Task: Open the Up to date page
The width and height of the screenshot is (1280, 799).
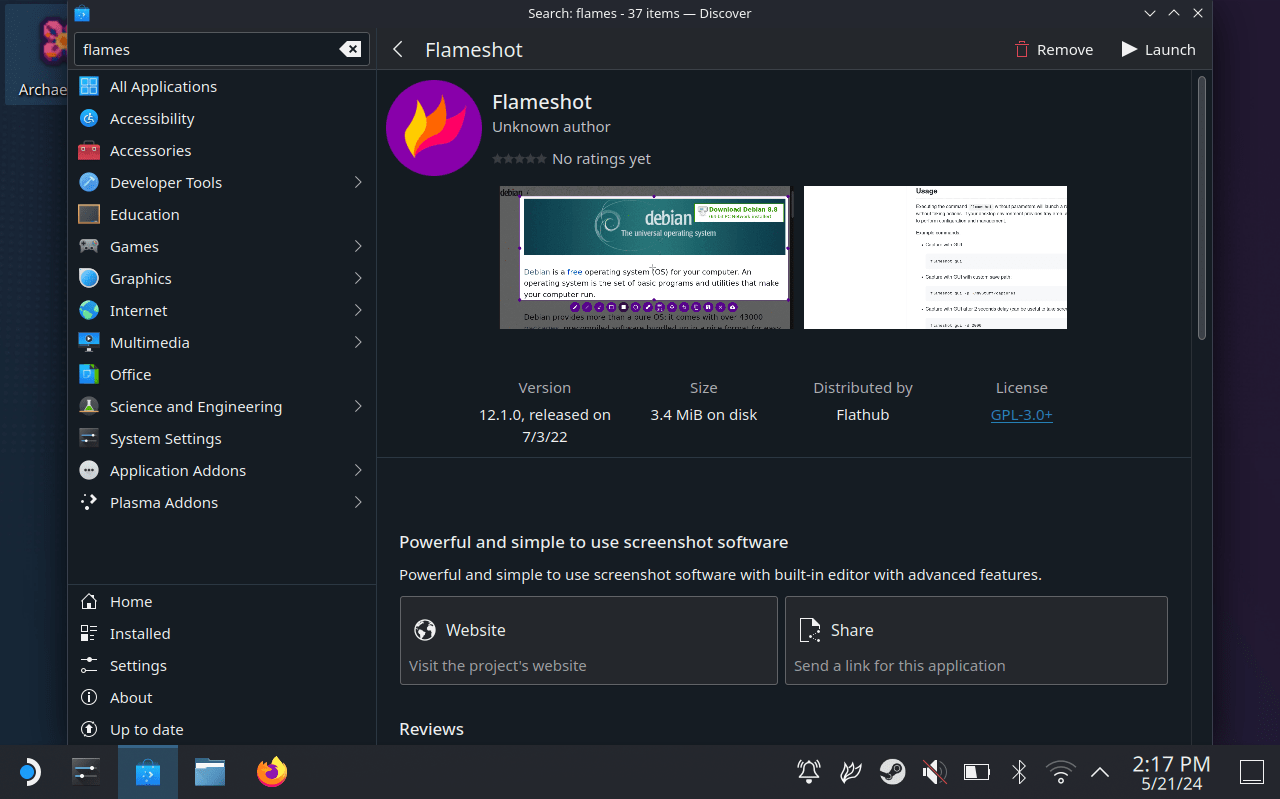Action: pyautogui.click(x=222, y=729)
